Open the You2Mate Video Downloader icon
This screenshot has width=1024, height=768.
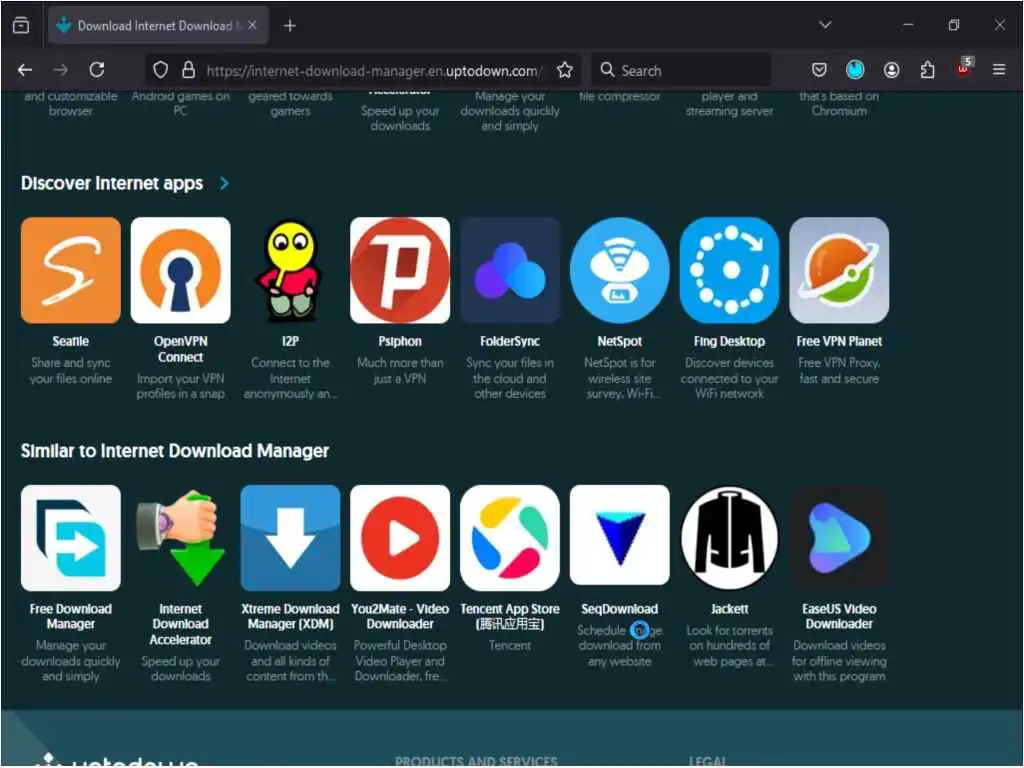400,537
